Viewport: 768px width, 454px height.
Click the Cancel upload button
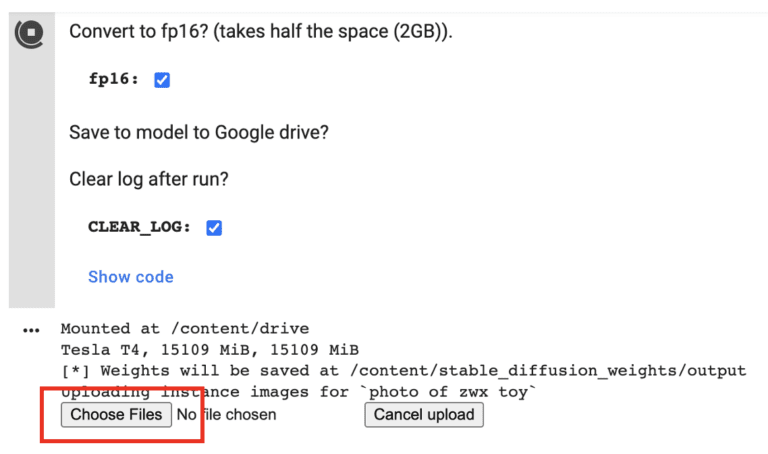click(x=424, y=414)
